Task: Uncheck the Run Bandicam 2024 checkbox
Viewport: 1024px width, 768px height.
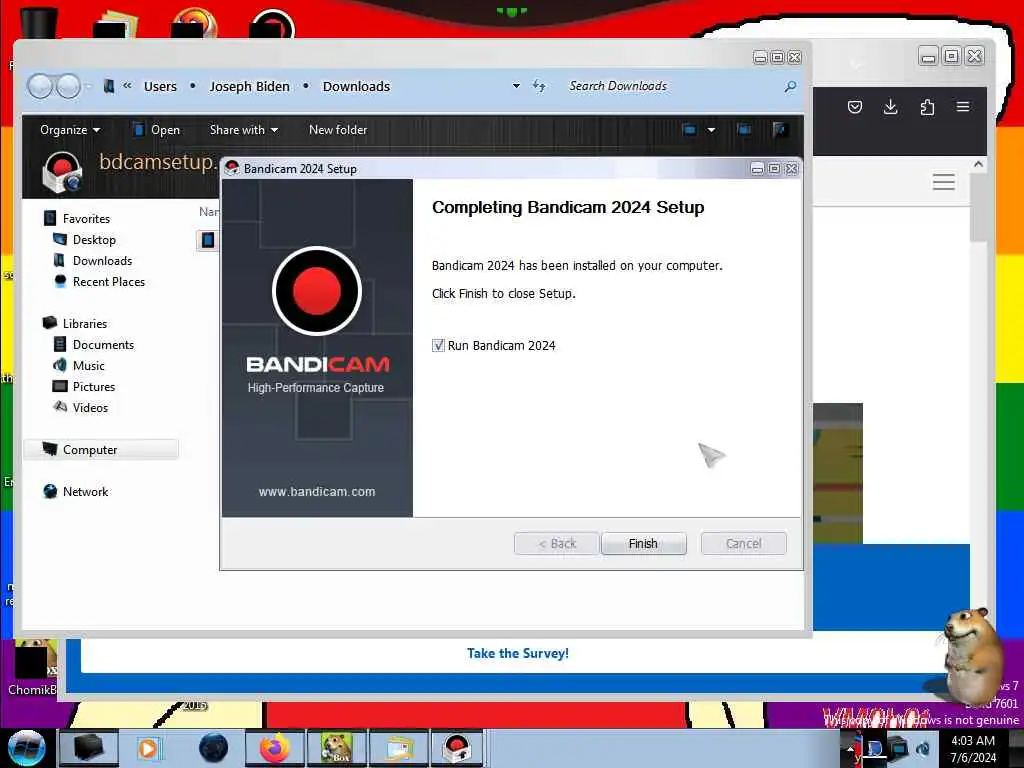Action: [x=438, y=345]
